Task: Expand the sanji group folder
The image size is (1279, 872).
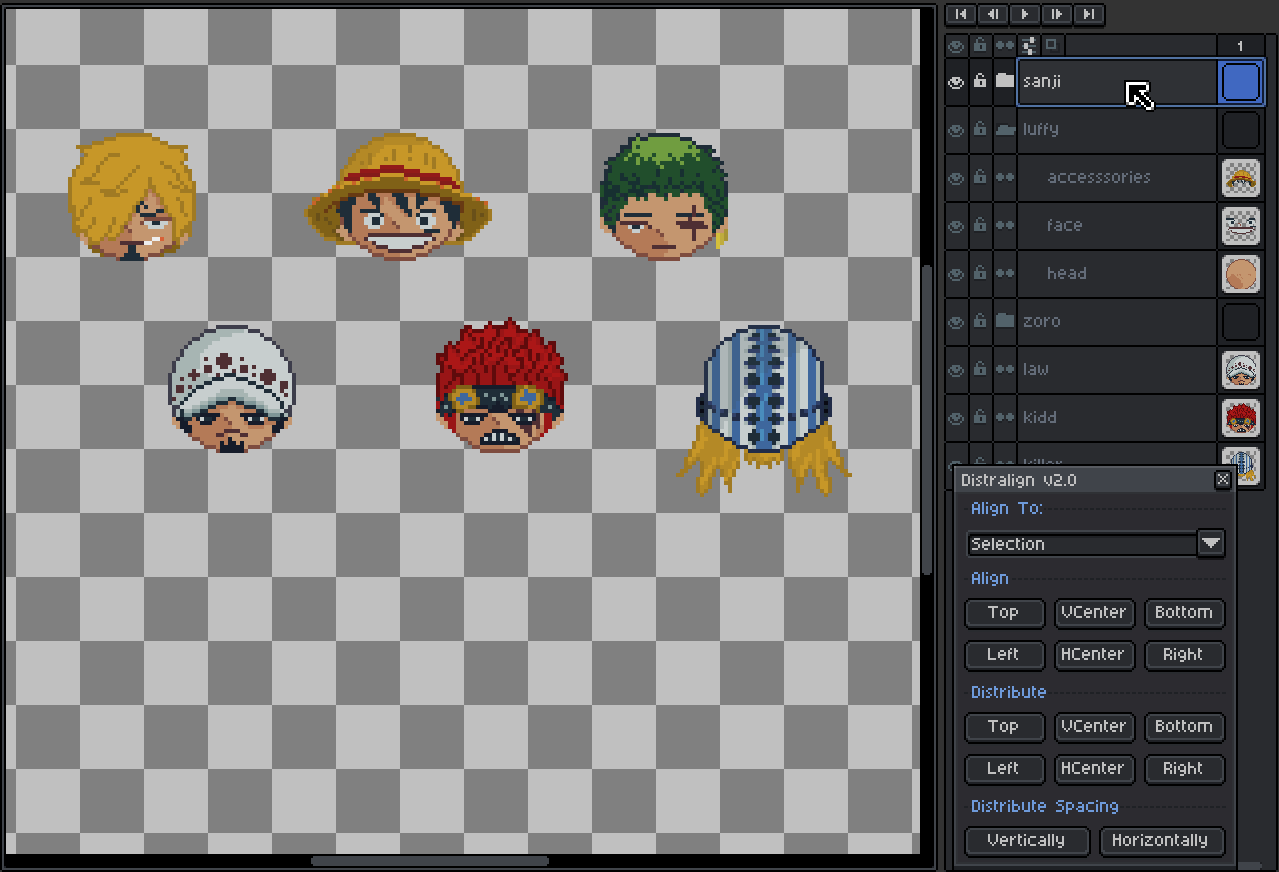Action: pos(1004,81)
